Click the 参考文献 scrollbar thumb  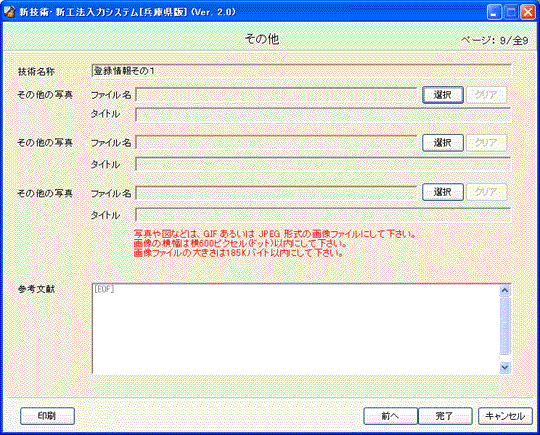(x=505, y=325)
